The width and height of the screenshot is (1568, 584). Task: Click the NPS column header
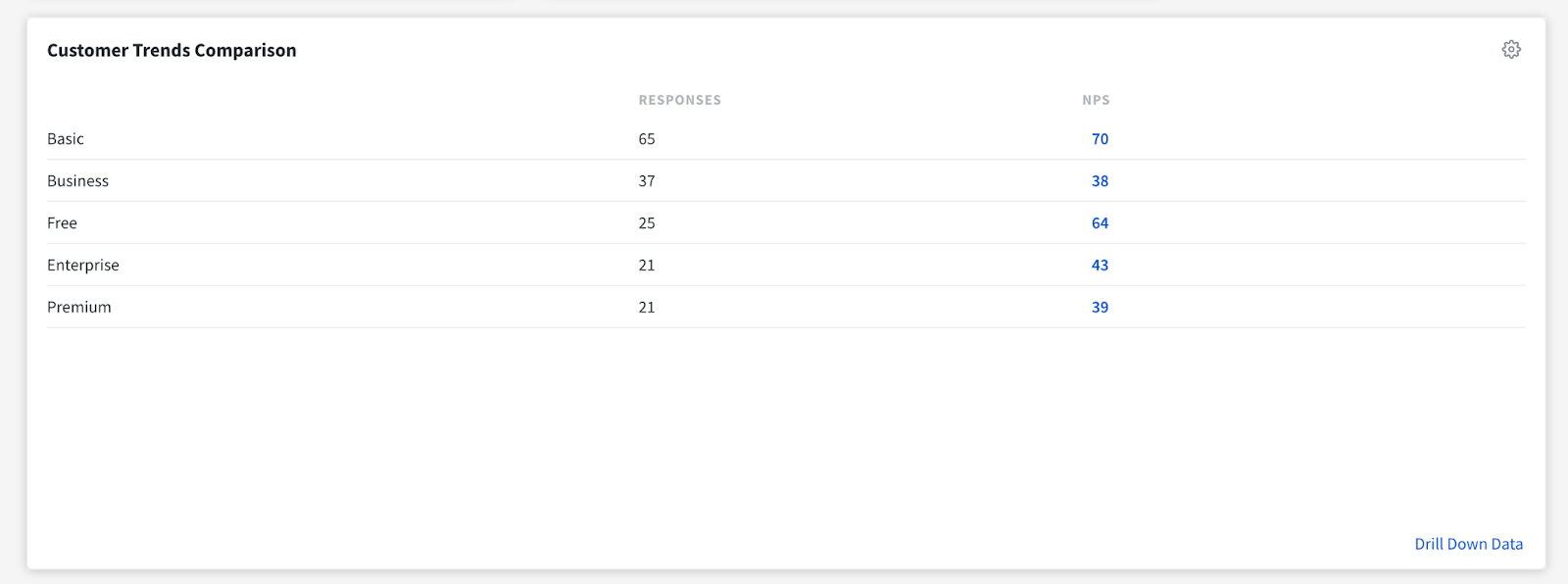coord(1096,100)
